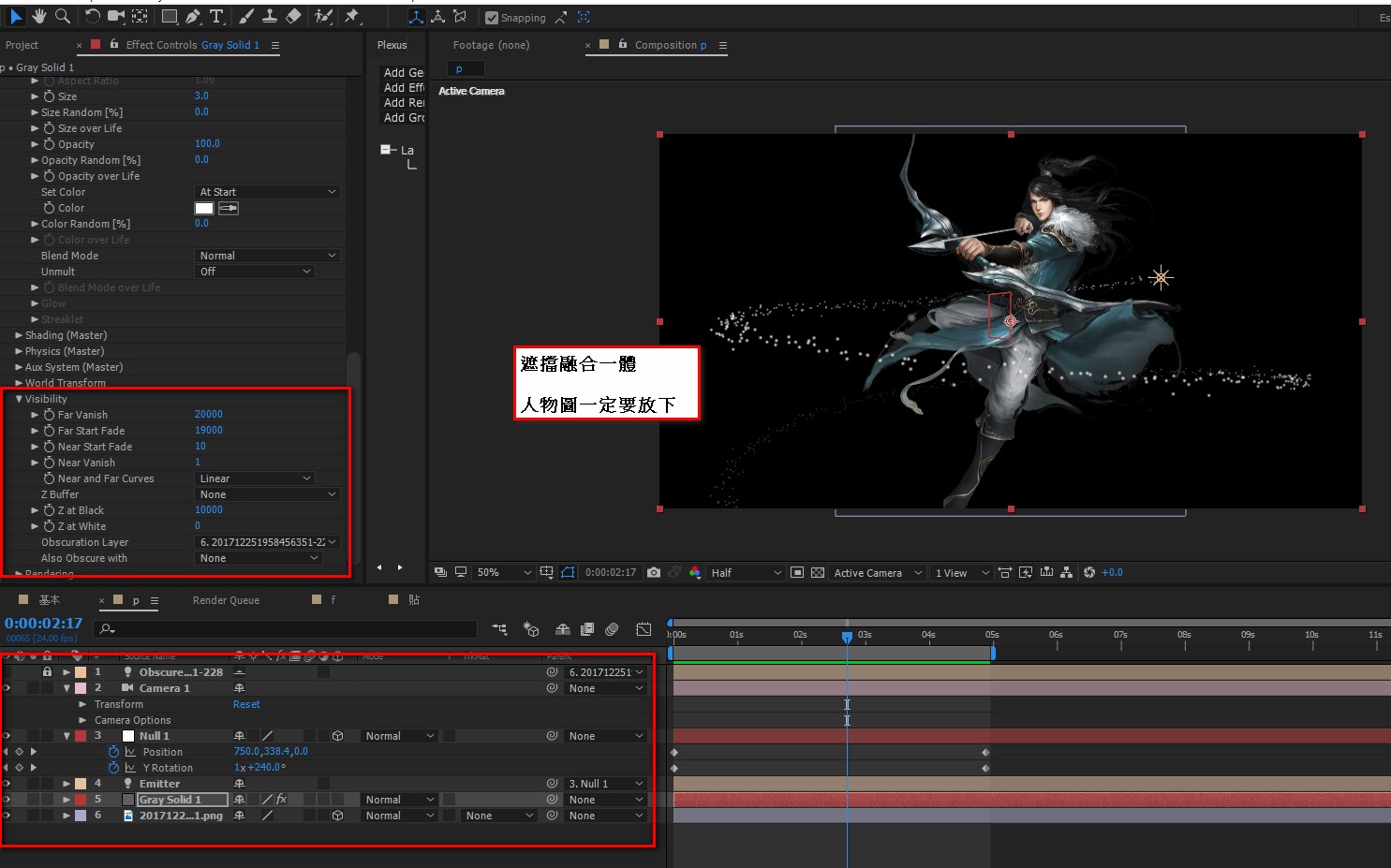
Task: Switch to the Footage (none) tab
Action: tap(491, 45)
